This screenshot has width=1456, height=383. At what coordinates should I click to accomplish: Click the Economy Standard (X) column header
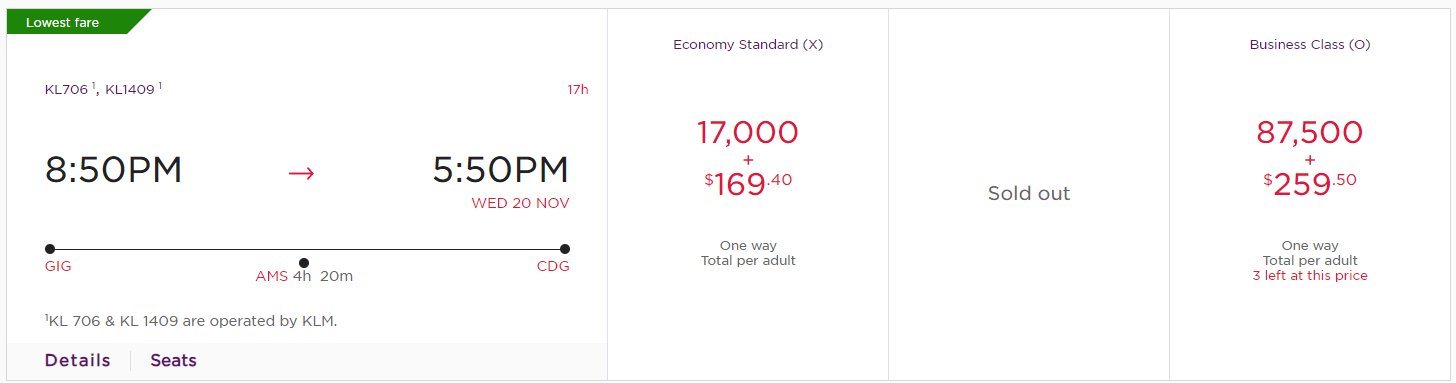pos(748,45)
